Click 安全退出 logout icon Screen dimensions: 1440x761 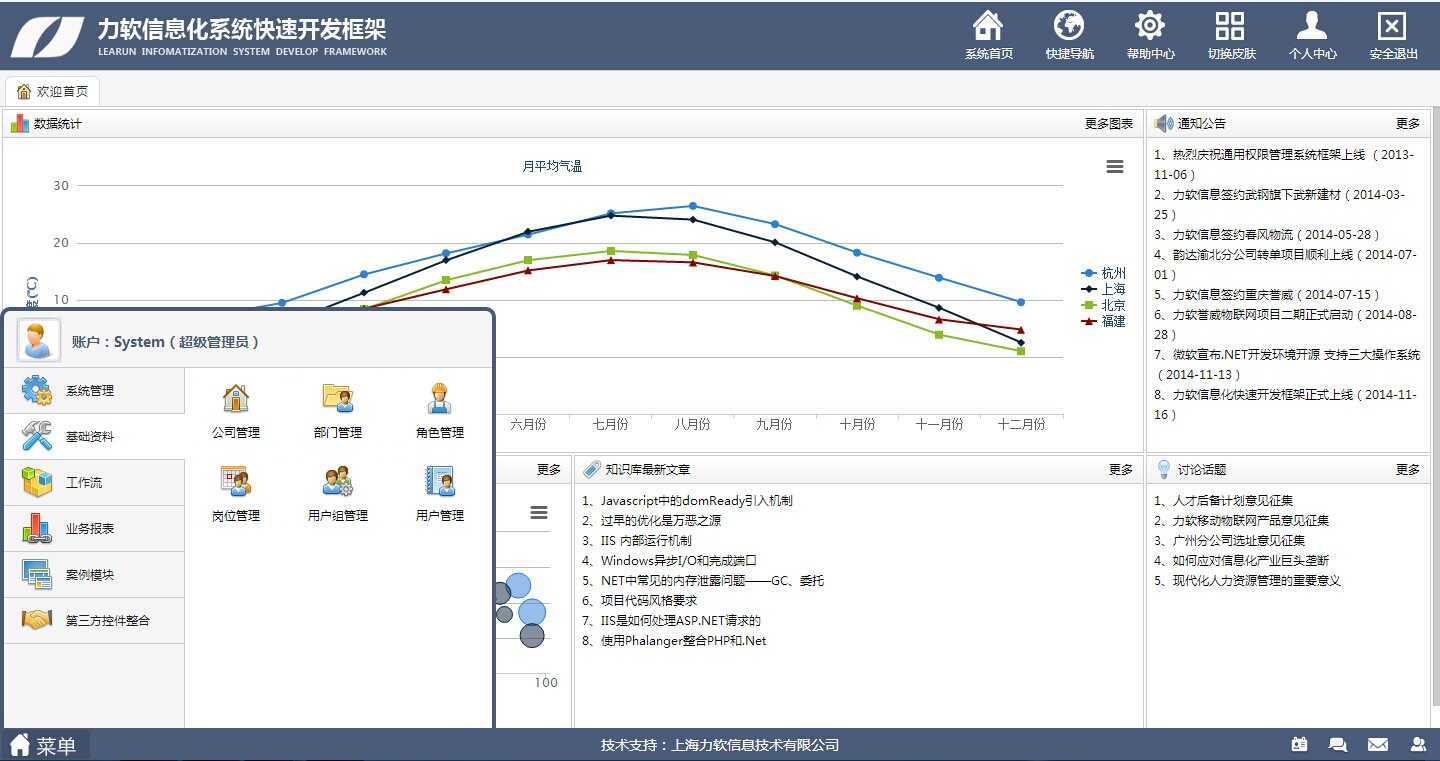point(1392,26)
